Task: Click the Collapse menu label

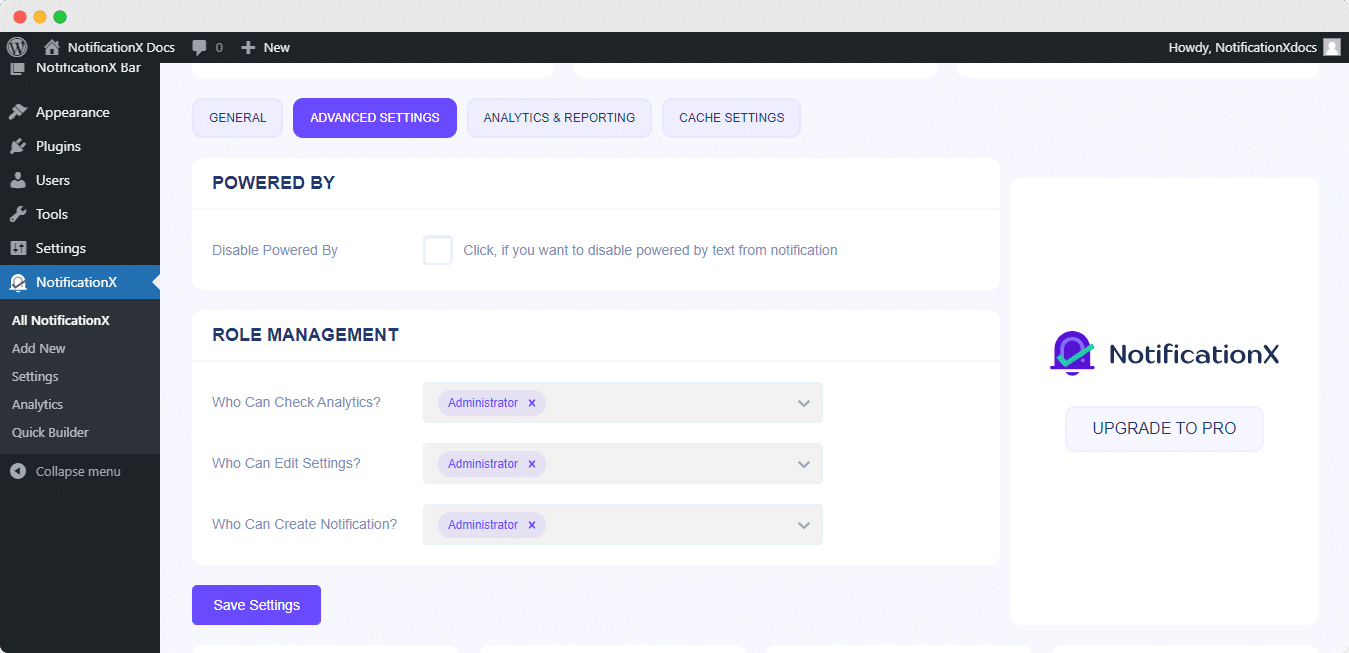Action: point(78,471)
